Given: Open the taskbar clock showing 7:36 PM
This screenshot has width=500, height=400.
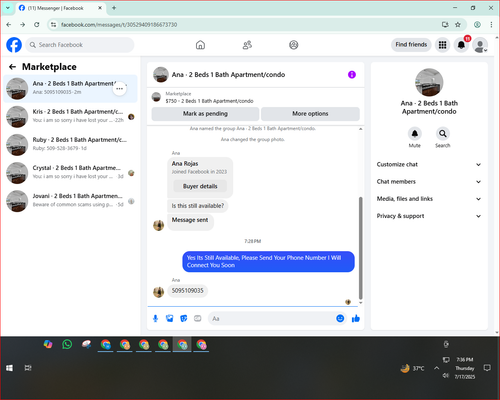Looking at the screenshot, I should [465, 368].
